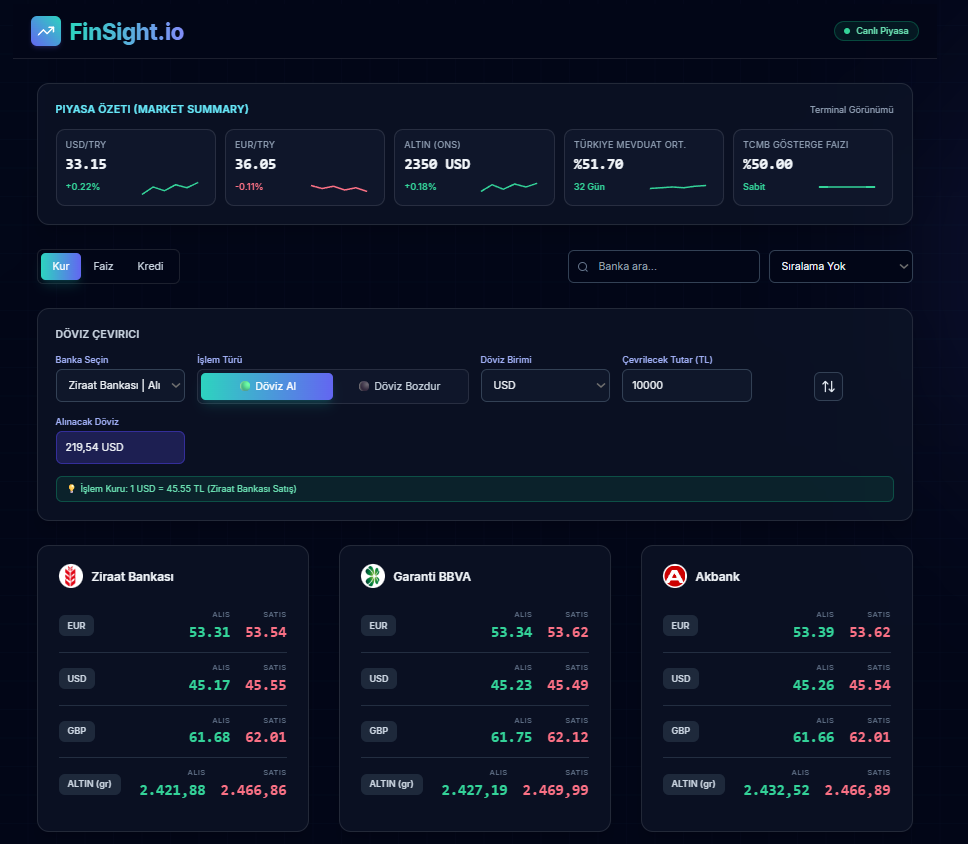Image resolution: width=968 pixels, height=844 pixels.
Task: Click the Garanti BBVA ALTIN (gr) badge
Action: point(391,783)
